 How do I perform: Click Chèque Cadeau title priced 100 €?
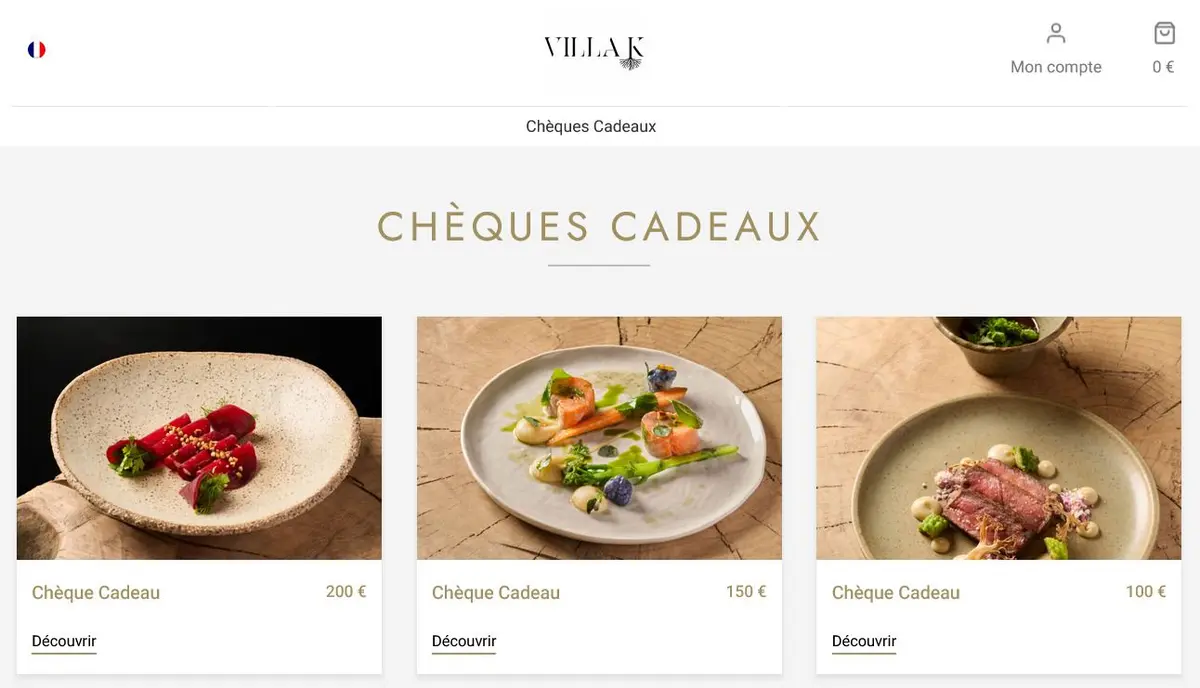click(x=896, y=592)
